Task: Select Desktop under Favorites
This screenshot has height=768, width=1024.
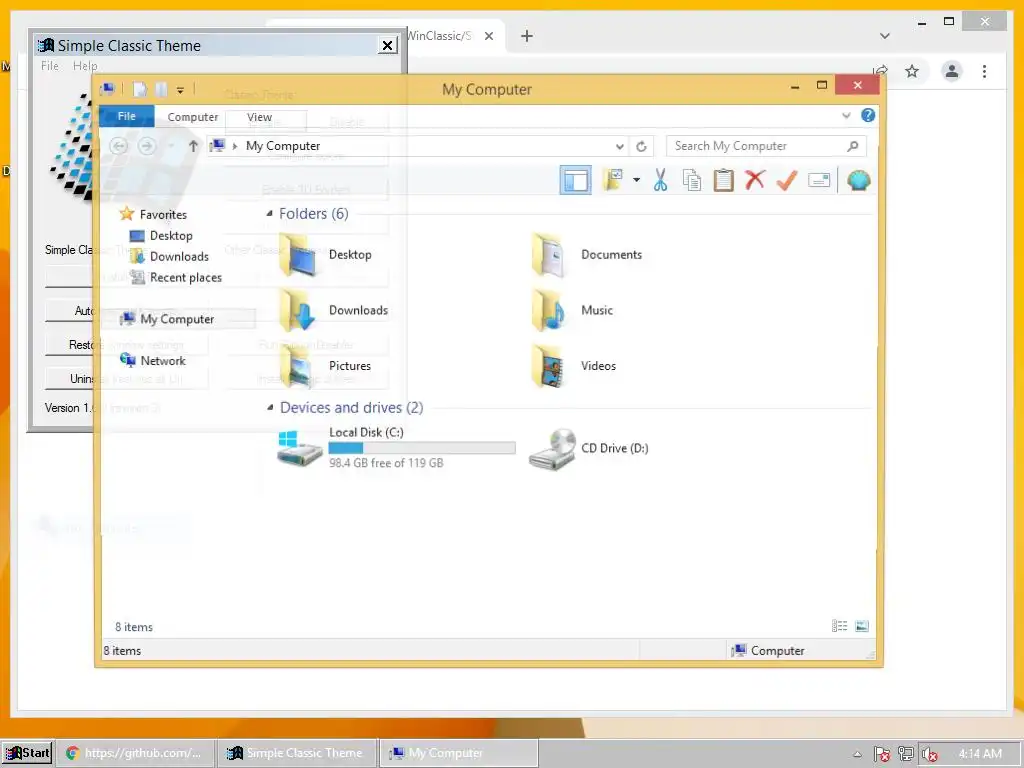Action: coord(161,236)
